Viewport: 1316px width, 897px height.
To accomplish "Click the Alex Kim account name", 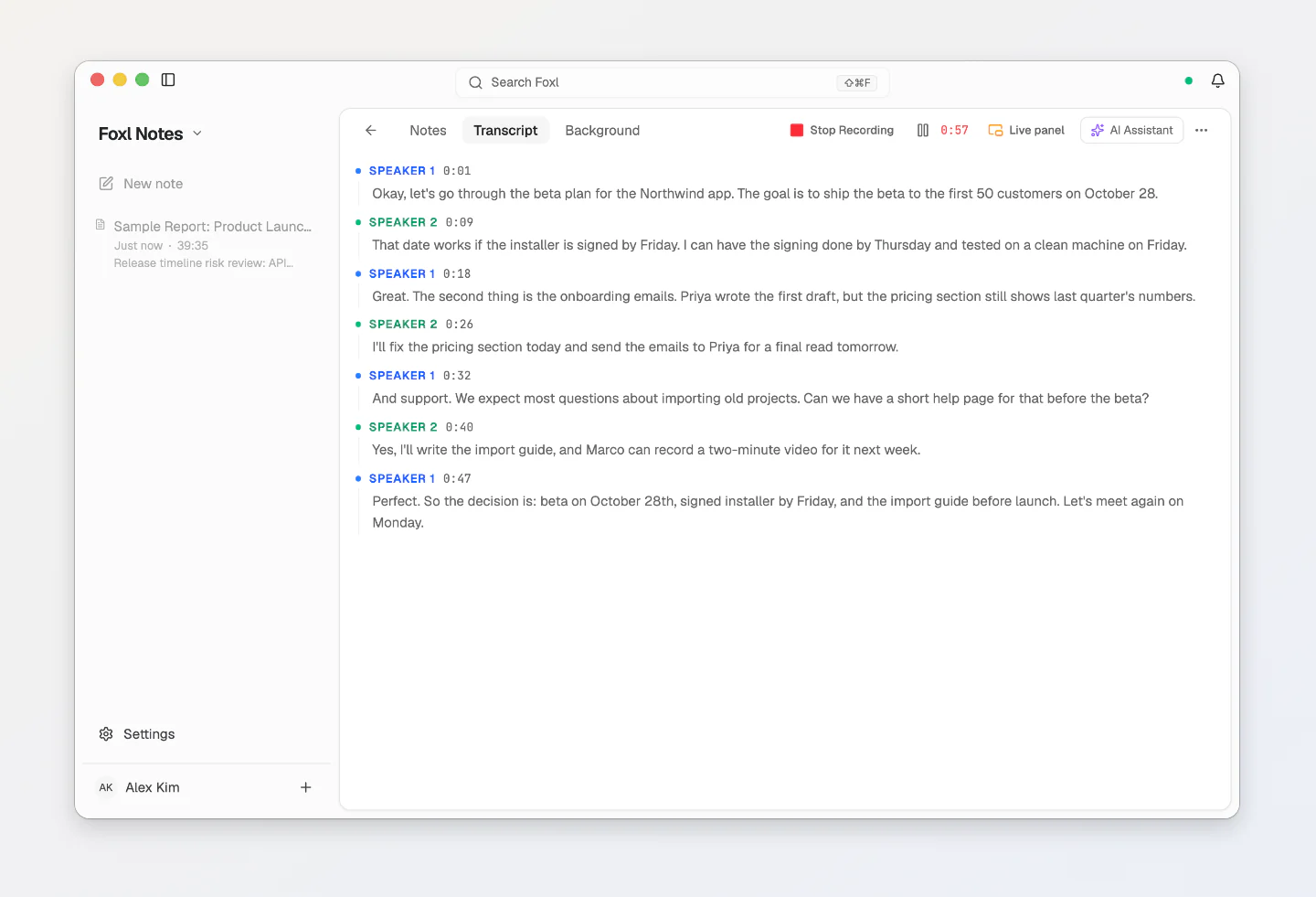I will pyautogui.click(x=153, y=787).
